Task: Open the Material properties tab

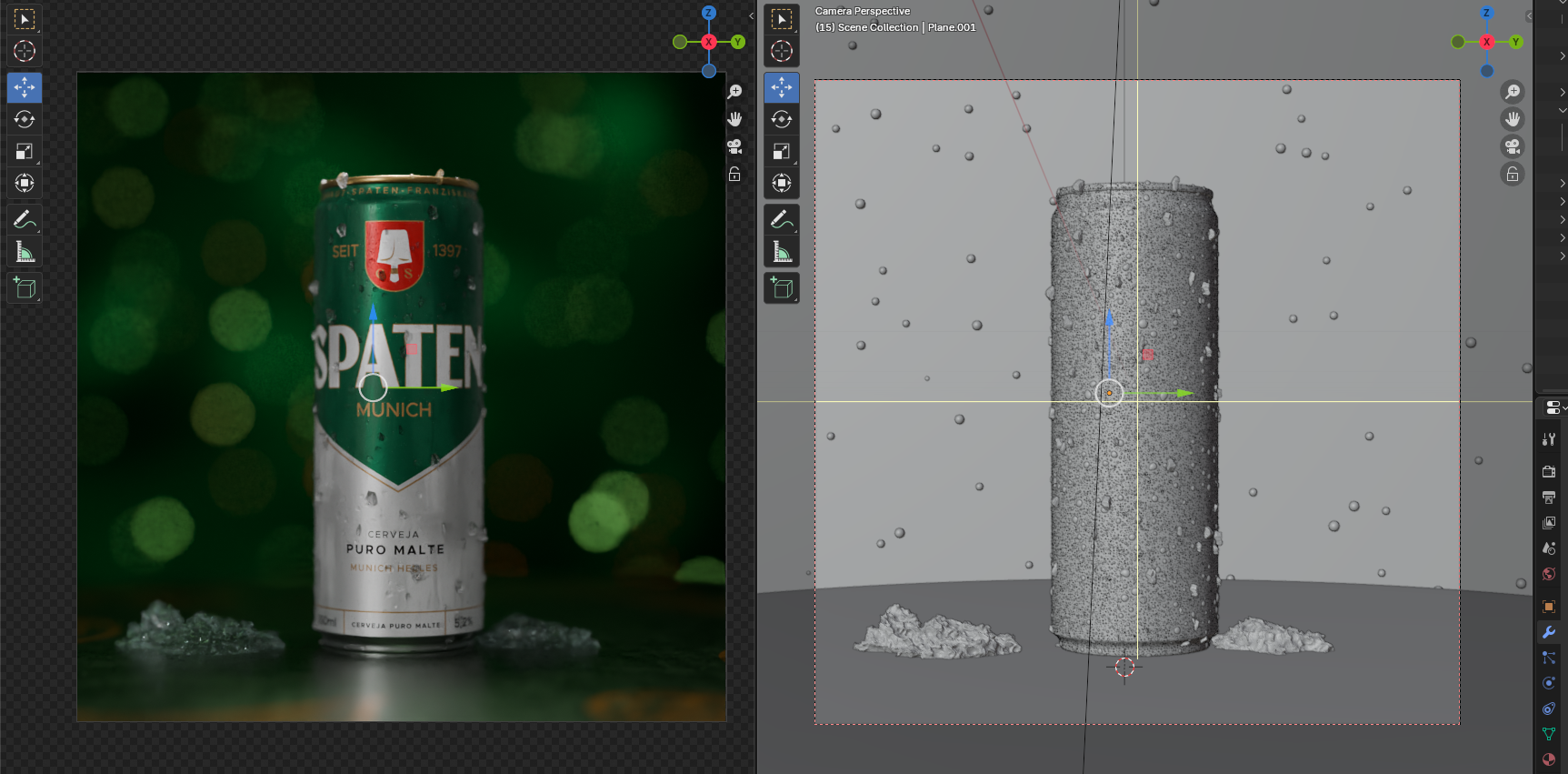Action: tap(1549, 759)
